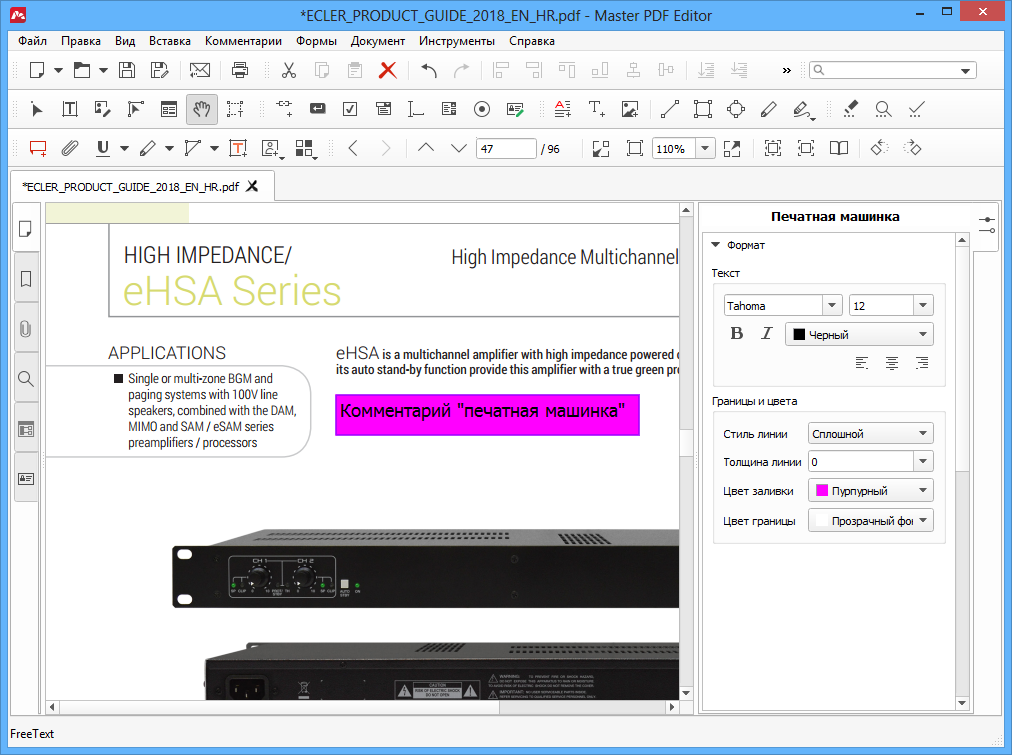The height and width of the screenshot is (755, 1012).
Task: Click the page number field
Action: pos(506,149)
